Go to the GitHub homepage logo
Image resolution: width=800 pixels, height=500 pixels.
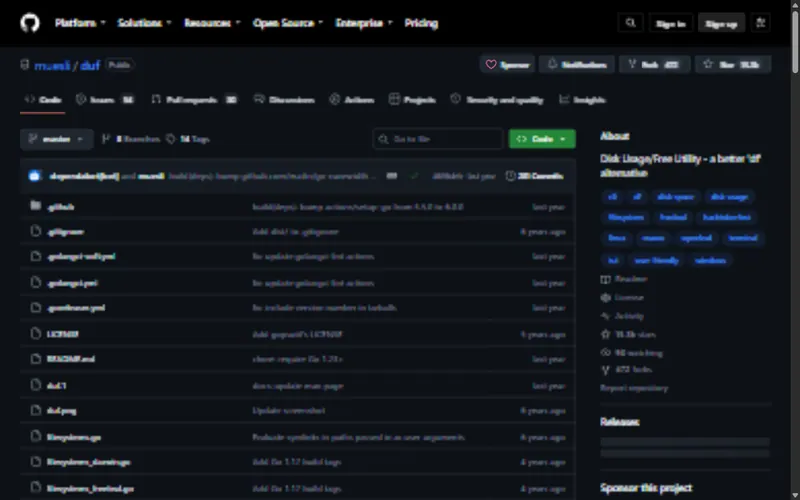coord(30,23)
